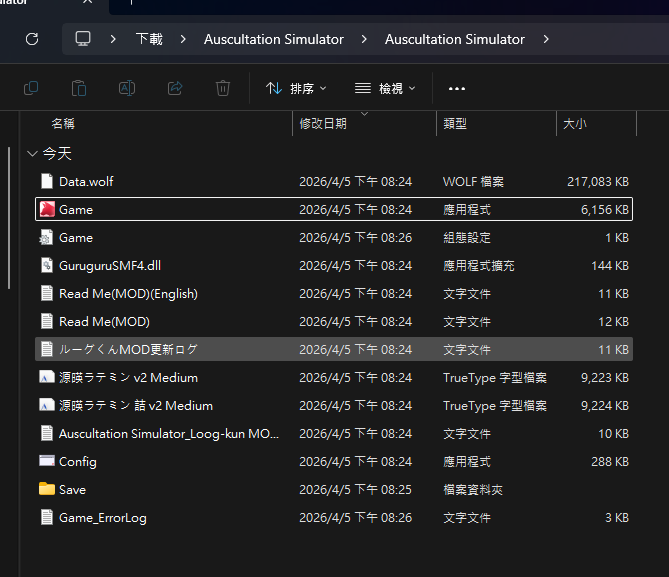669x577 pixels.
Task: Click the Refresh icon in address bar
Action: pyautogui.click(x=32, y=39)
